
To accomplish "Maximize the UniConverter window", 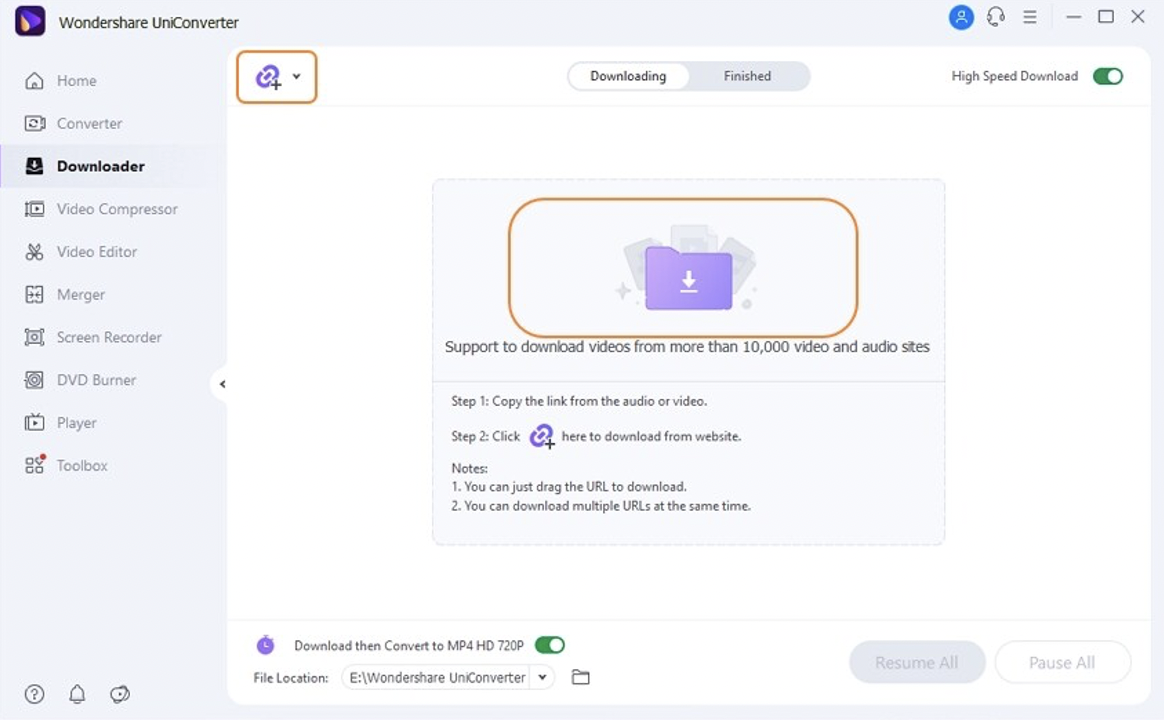I will 1105,16.
